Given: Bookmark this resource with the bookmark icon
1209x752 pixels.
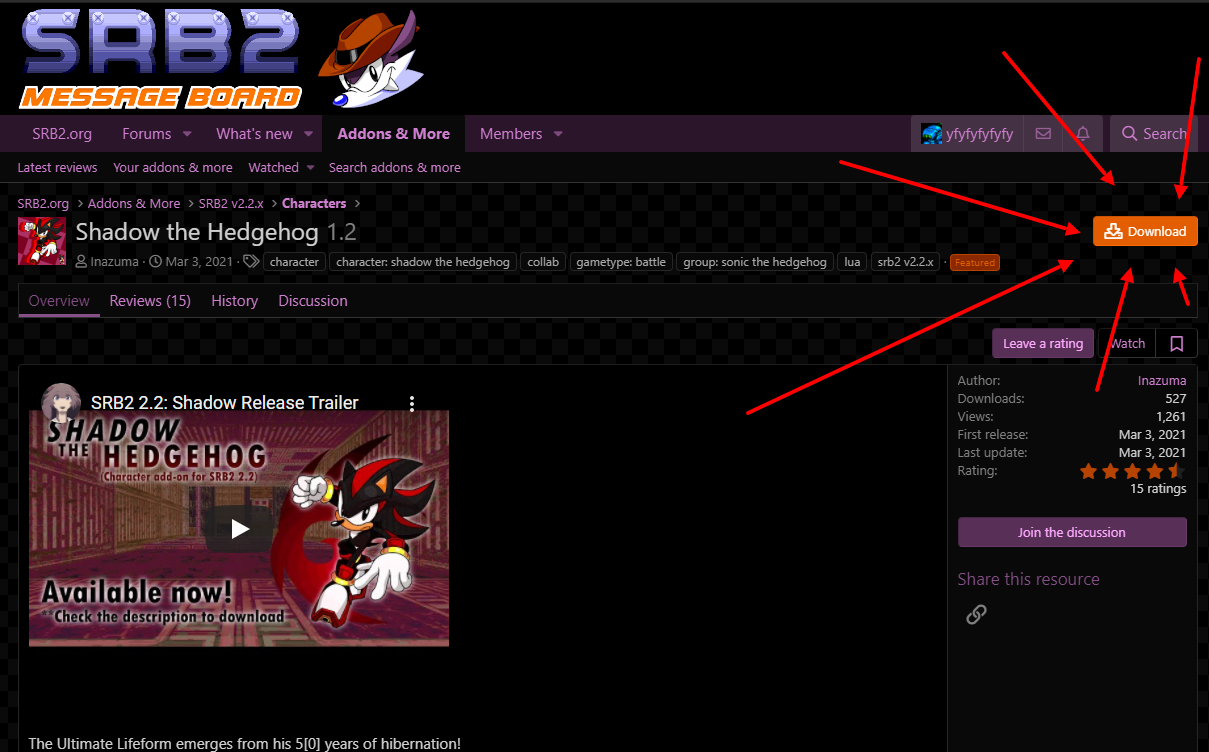Looking at the screenshot, I should pos(1177,343).
